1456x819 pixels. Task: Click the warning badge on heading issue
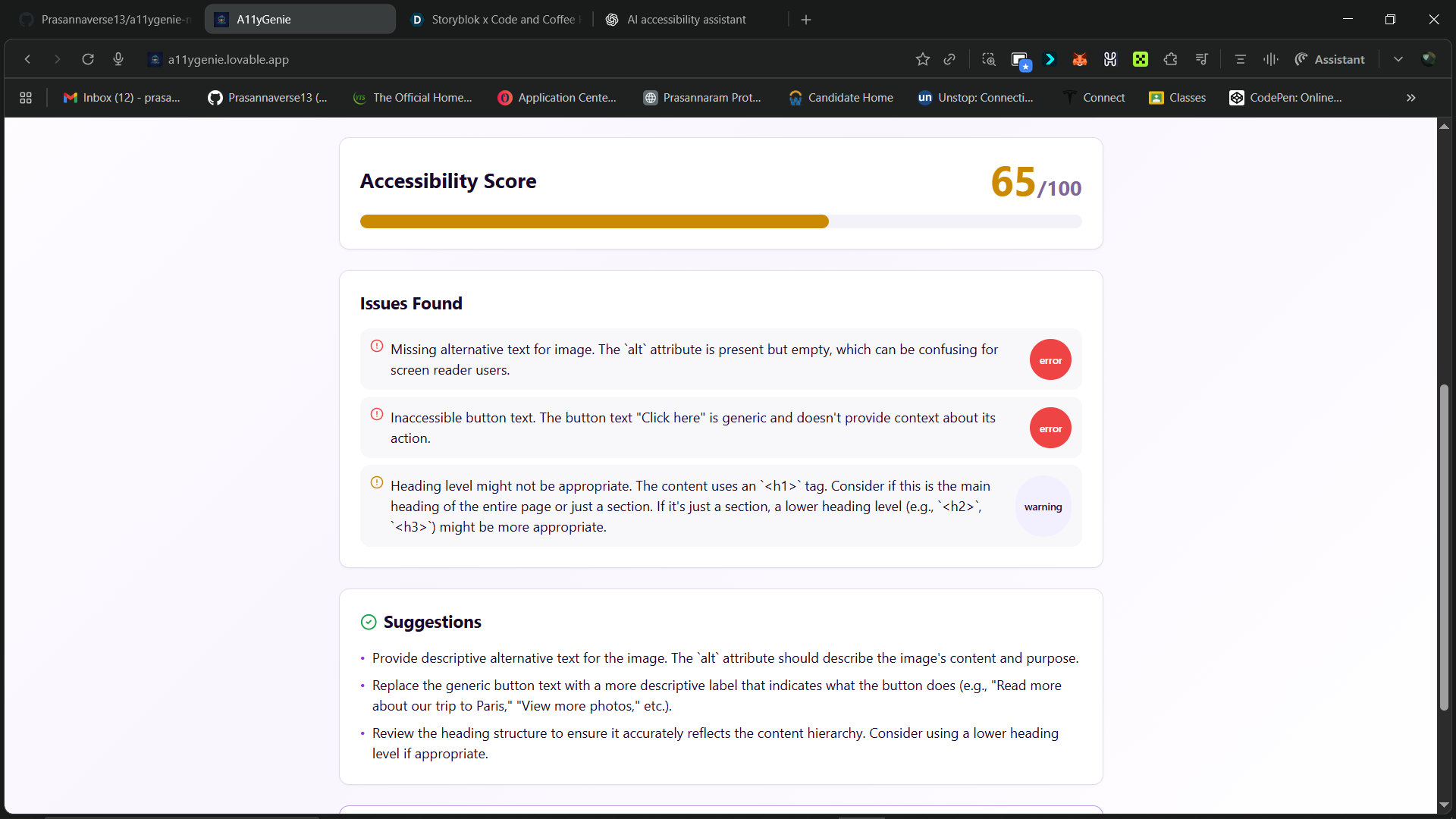click(x=1043, y=507)
